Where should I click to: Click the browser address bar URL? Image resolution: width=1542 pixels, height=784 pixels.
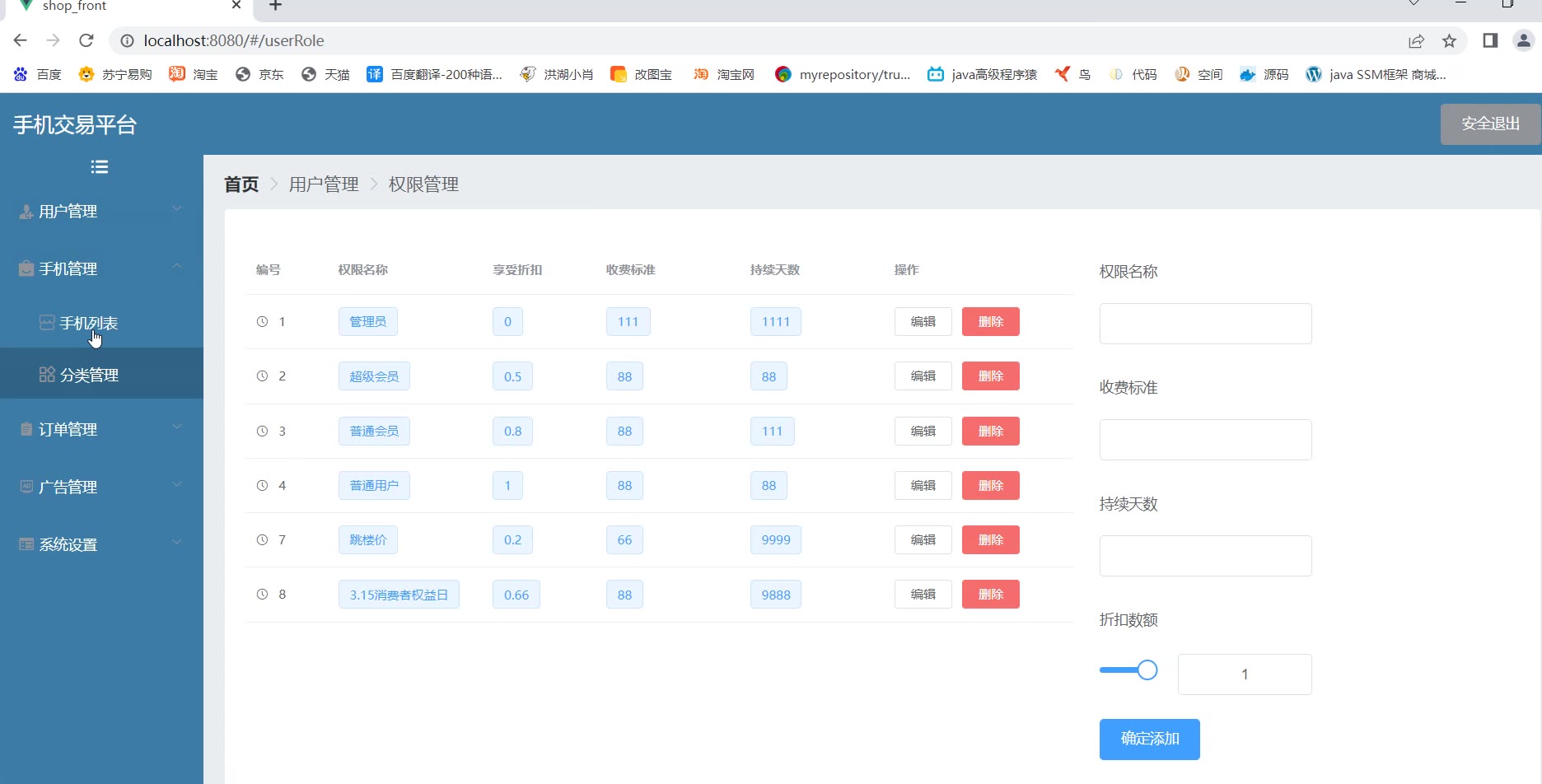pyautogui.click(x=234, y=40)
